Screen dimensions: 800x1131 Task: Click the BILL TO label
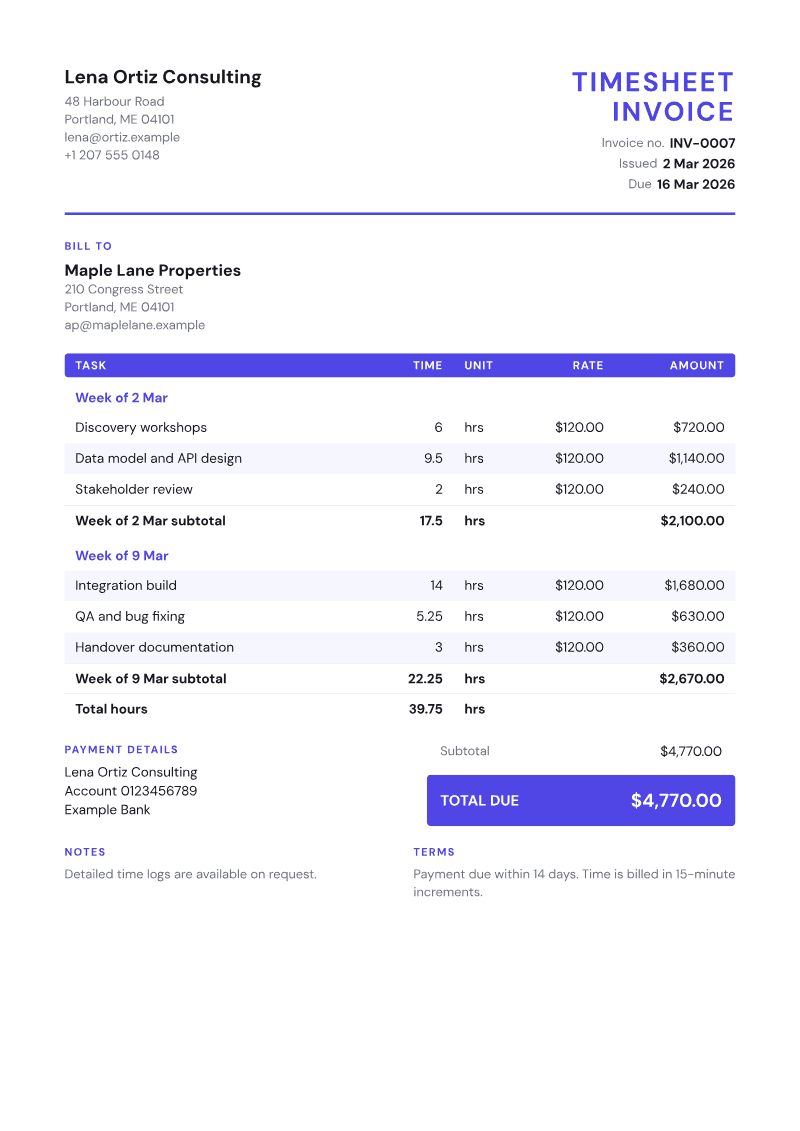point(88,246)
